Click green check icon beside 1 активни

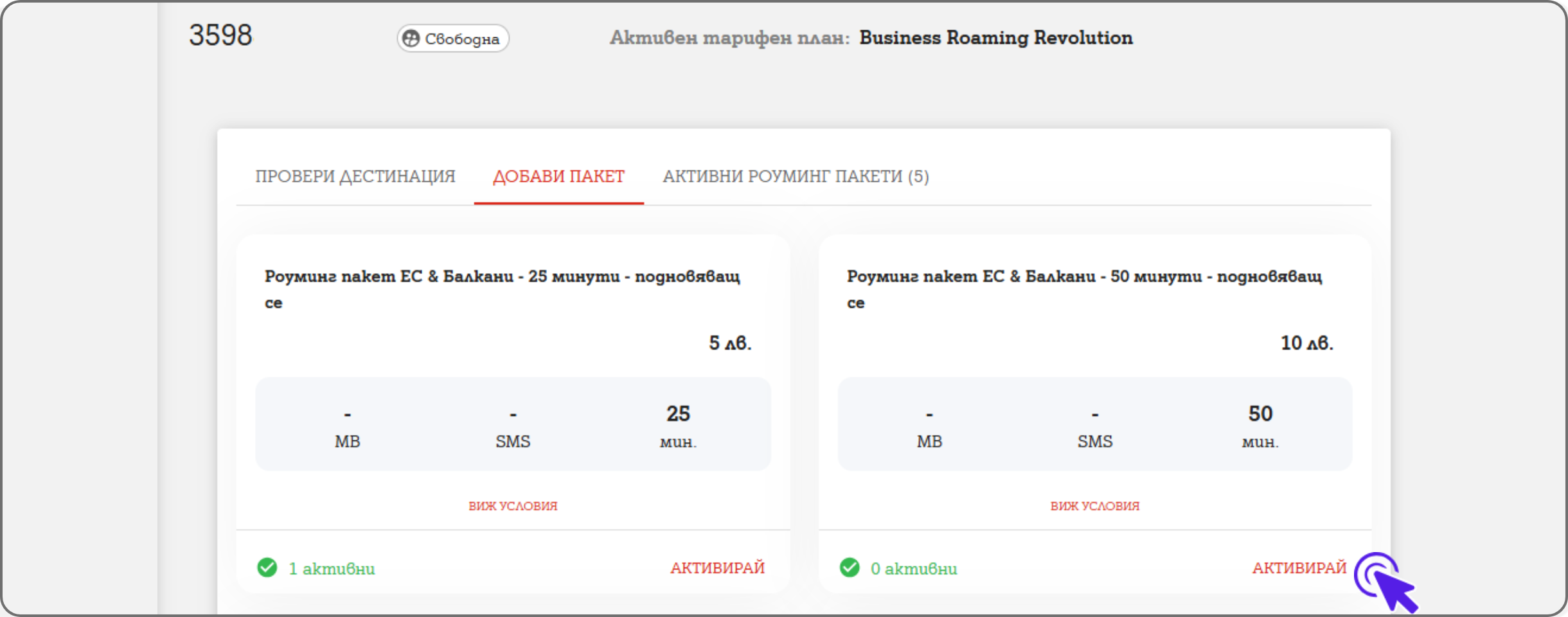pos(267,568)
